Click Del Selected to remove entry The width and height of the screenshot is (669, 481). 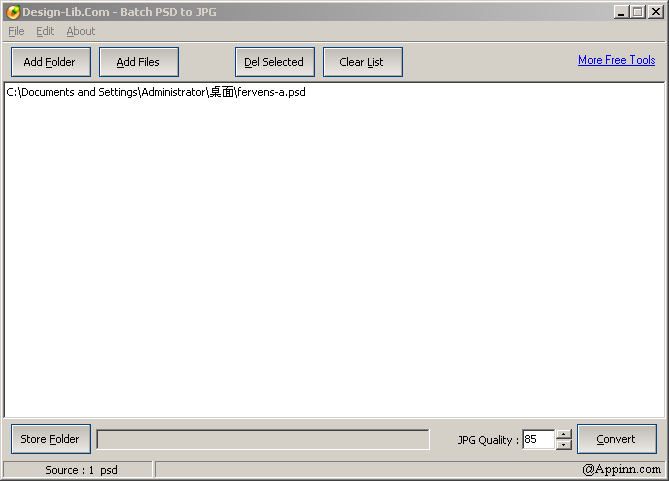click(274, 62)
